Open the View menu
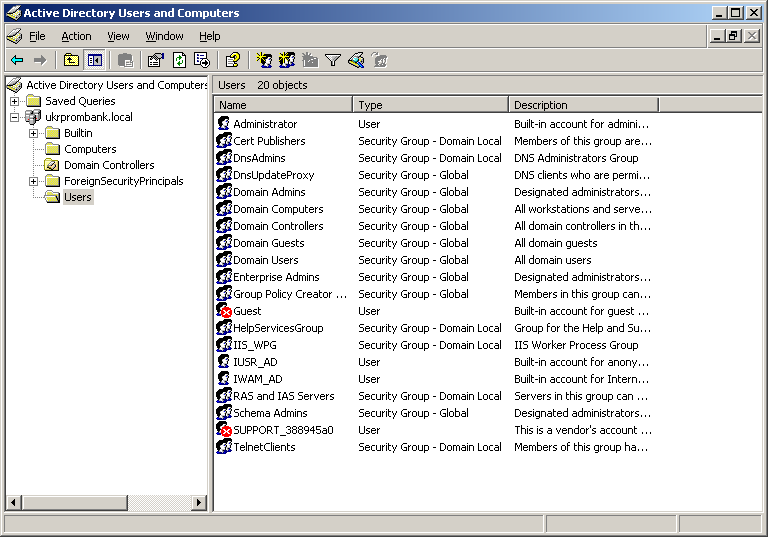 119,36
